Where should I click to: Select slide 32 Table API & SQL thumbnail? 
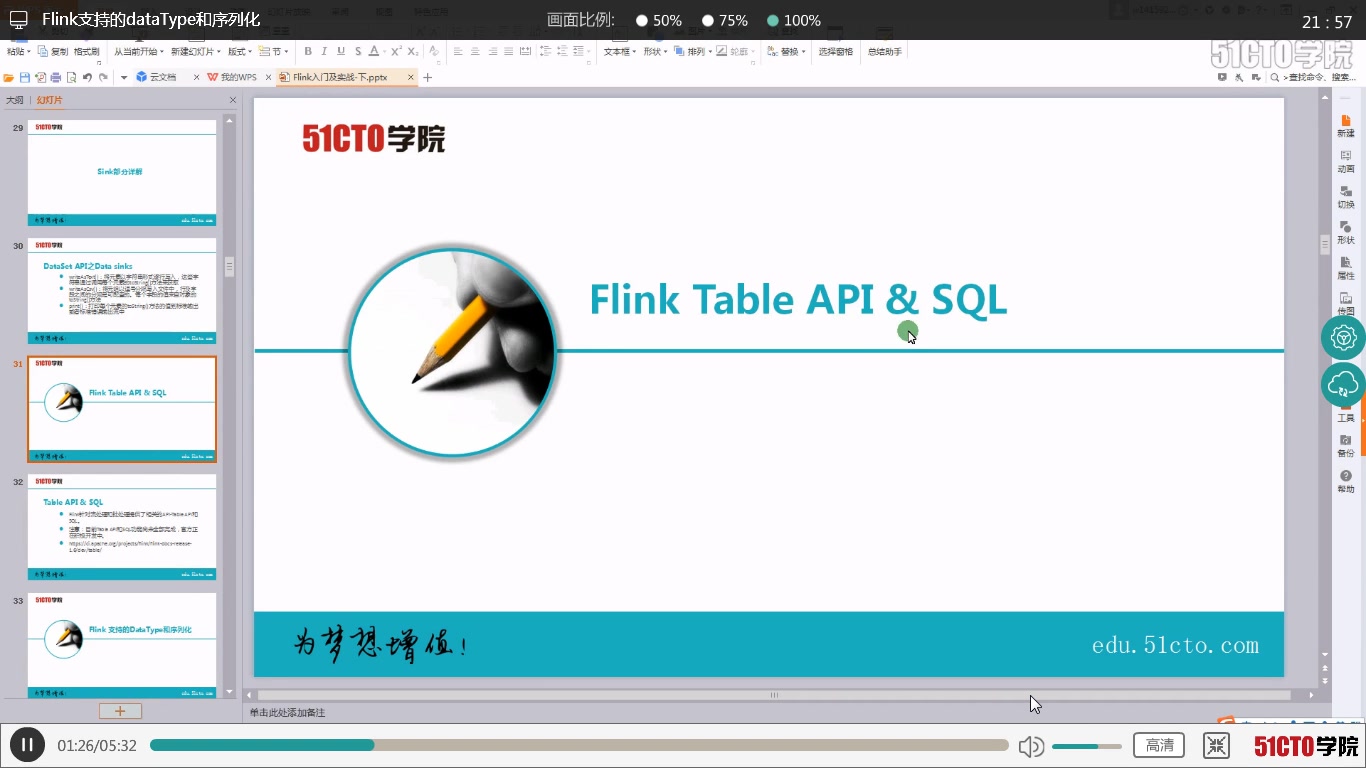click(122, 527)
